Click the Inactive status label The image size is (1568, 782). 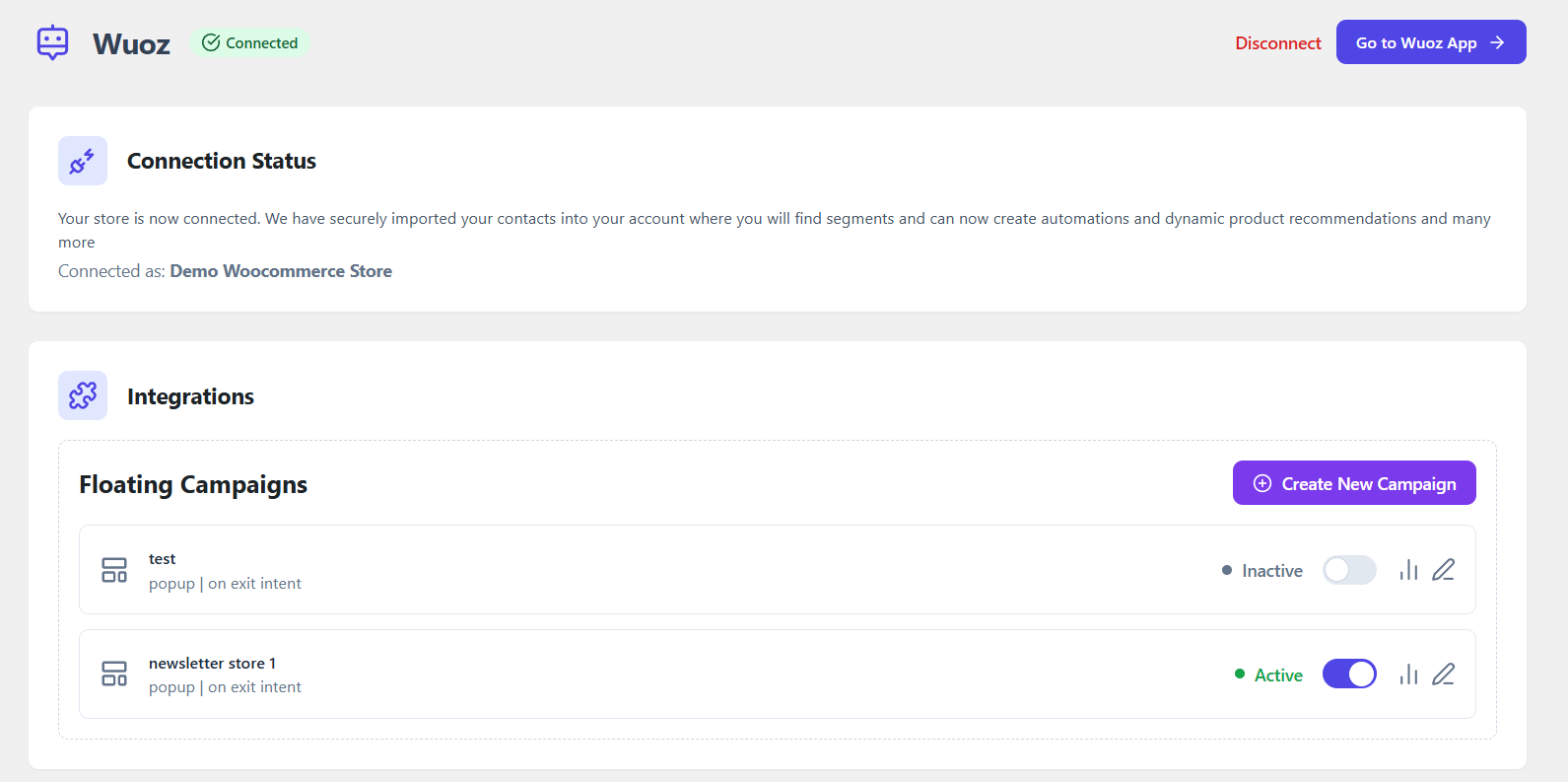click(1271, 571)
